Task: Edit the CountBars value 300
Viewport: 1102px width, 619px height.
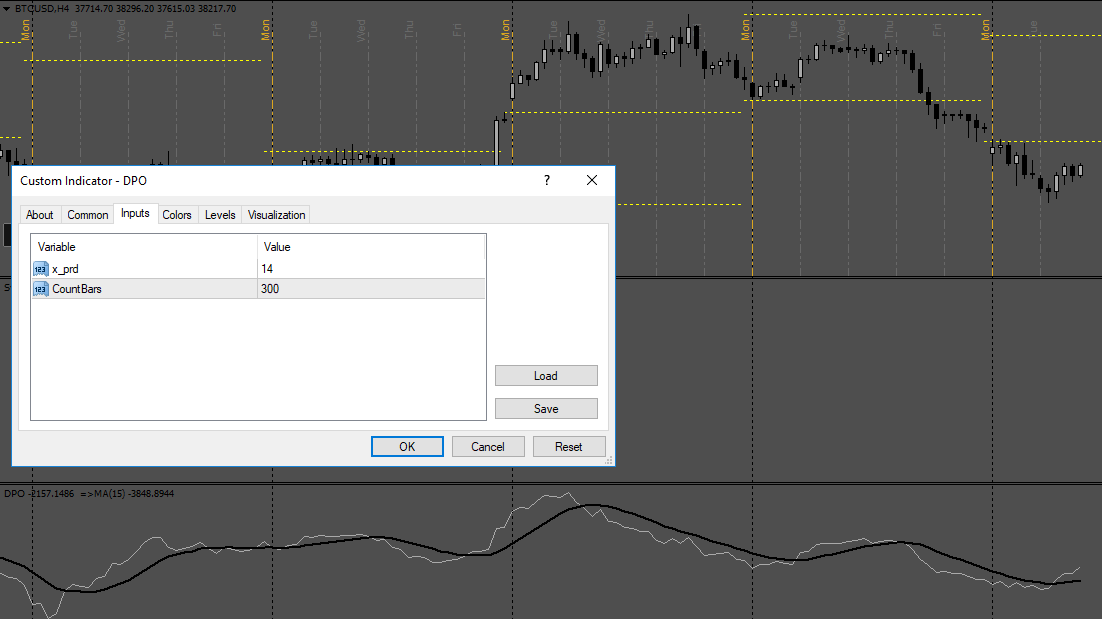Action: [371, 289]
